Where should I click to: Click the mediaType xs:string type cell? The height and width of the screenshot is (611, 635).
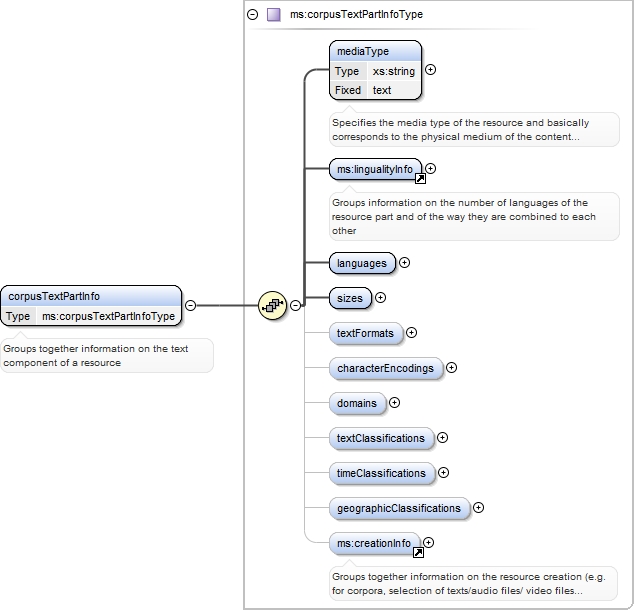coord(393,72)
